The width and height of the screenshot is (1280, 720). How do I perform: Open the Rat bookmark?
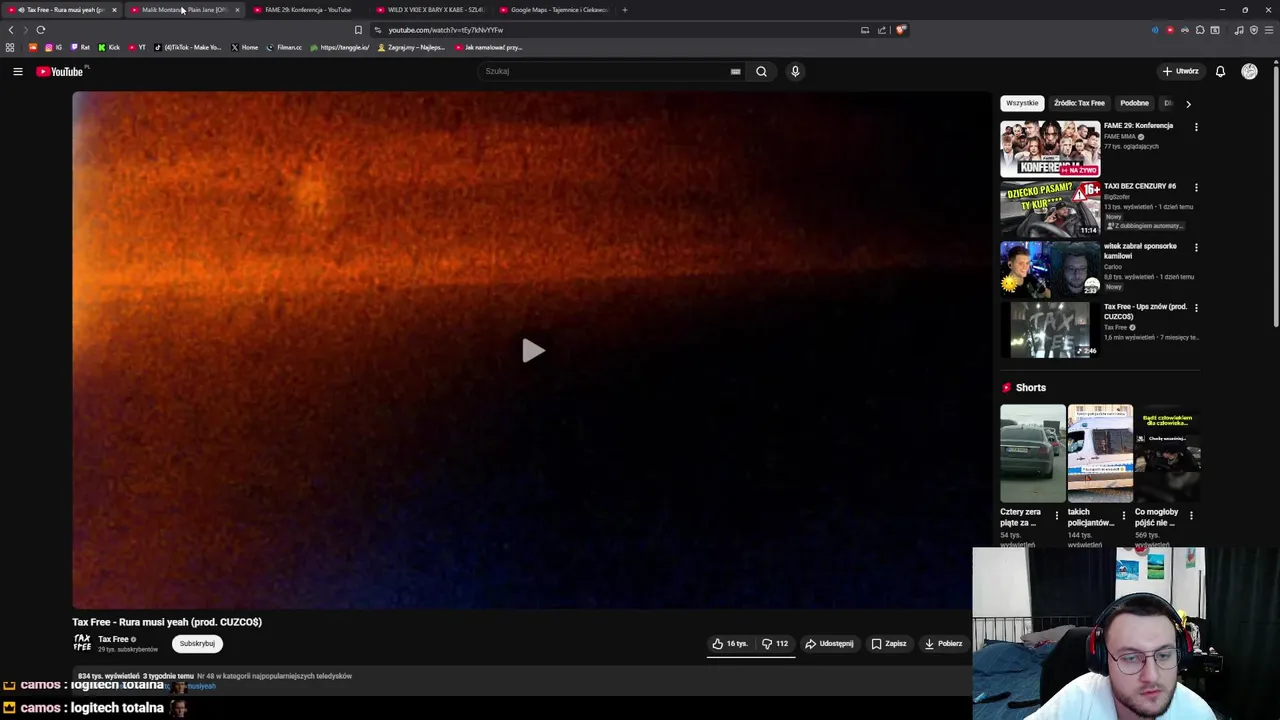click(x=80, y=47)
